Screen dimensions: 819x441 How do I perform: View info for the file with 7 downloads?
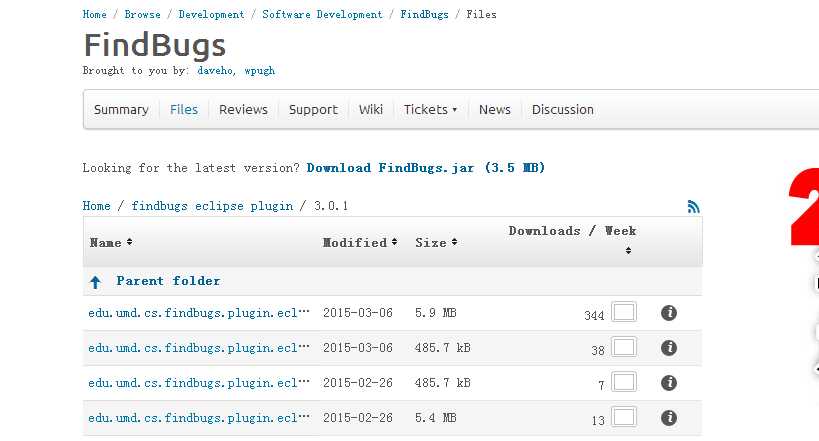point(669,383)
